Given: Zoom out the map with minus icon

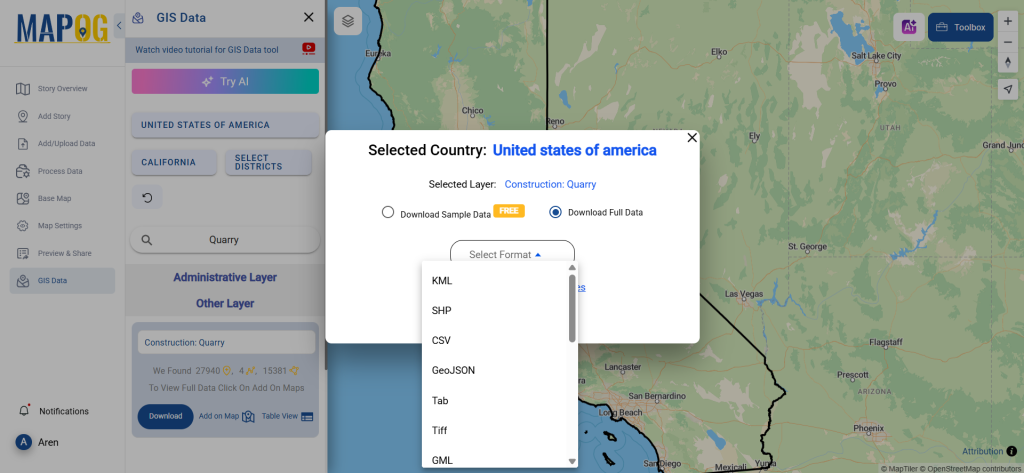Looking at the screenshot, I should [1007, 42].
